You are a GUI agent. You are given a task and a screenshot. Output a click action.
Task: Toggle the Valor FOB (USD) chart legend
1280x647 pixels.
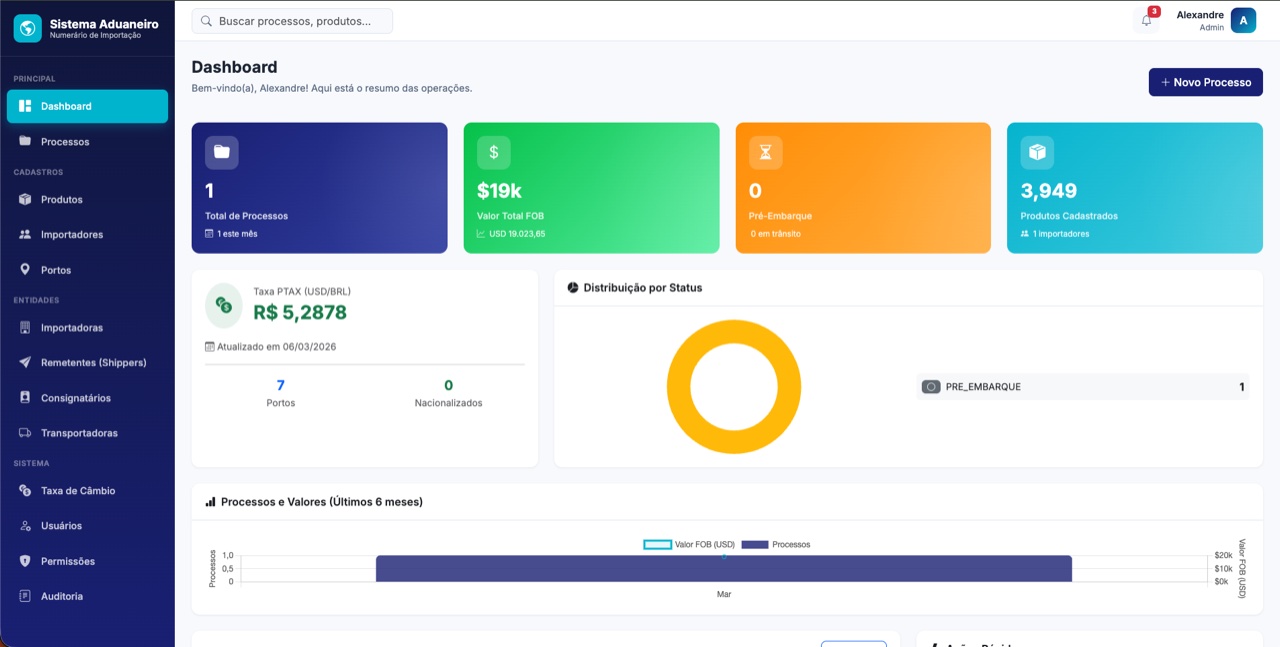(x=689, y=545)
